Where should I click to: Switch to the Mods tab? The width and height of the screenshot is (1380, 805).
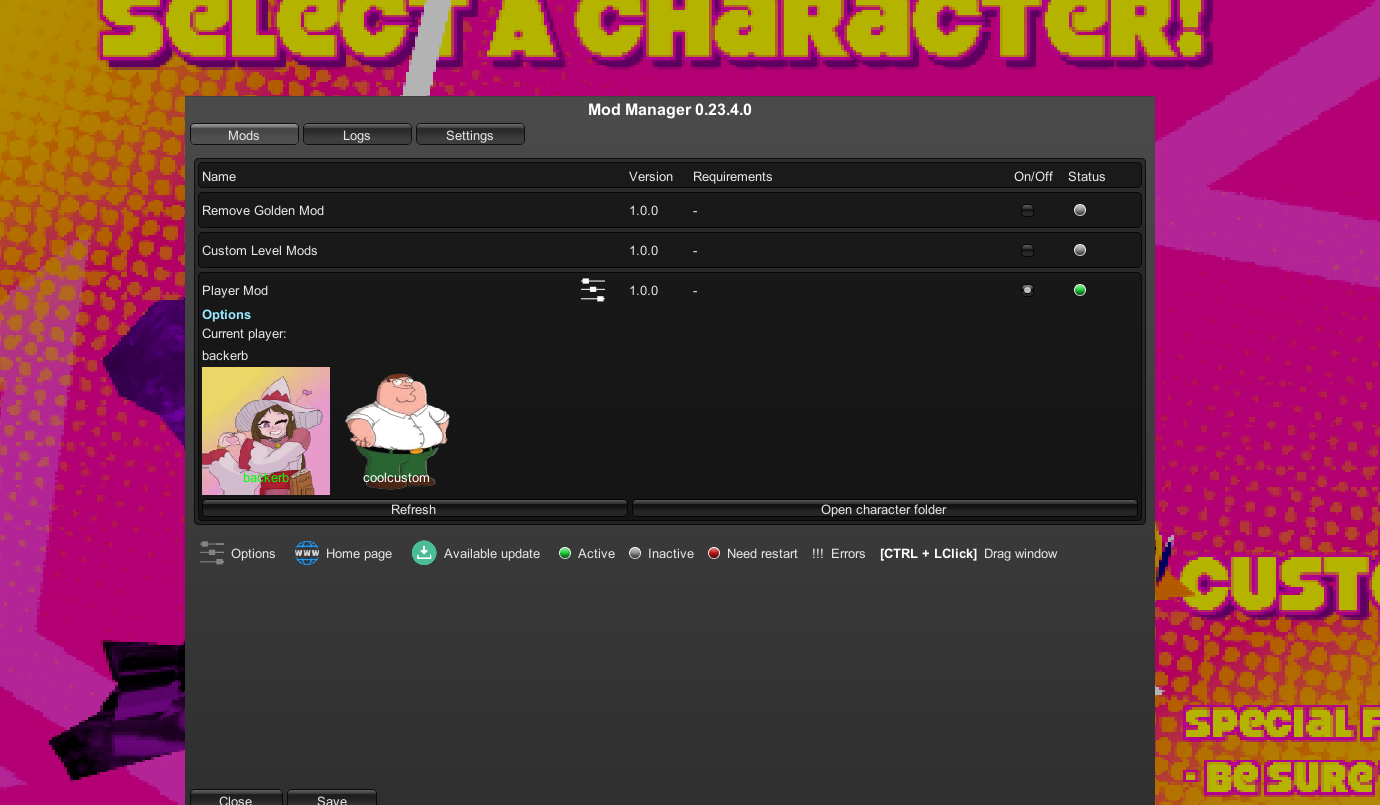pyautogui.click(x=244, y=135)
